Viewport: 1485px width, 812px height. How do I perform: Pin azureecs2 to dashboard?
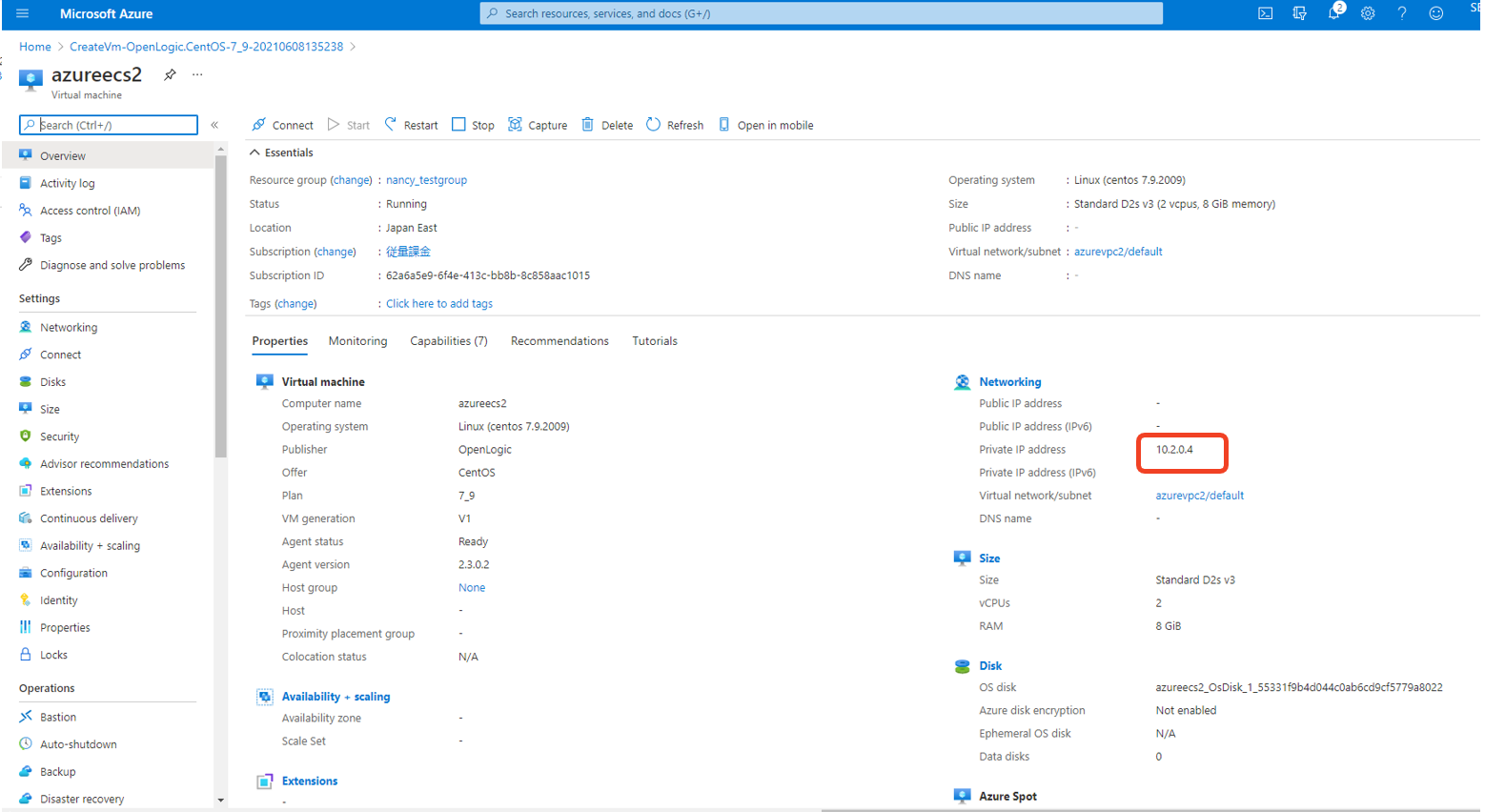tap(170, 74)
